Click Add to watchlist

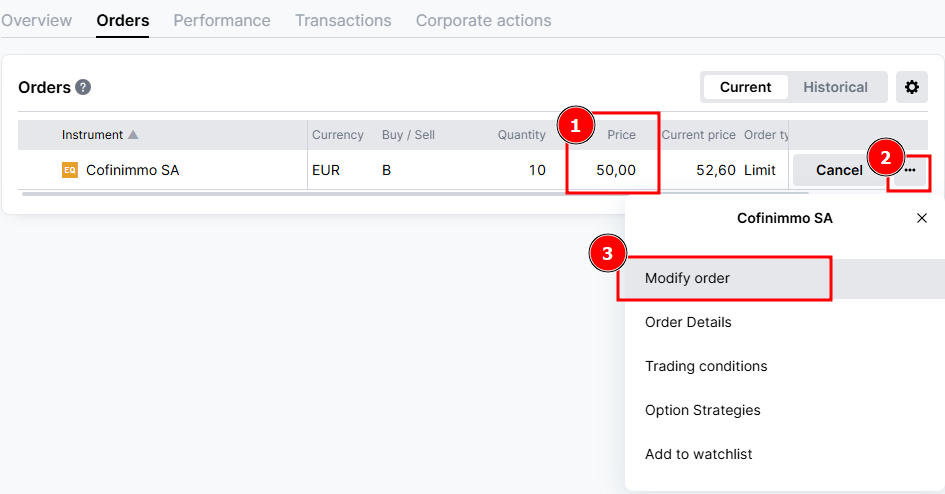point(698,454)
